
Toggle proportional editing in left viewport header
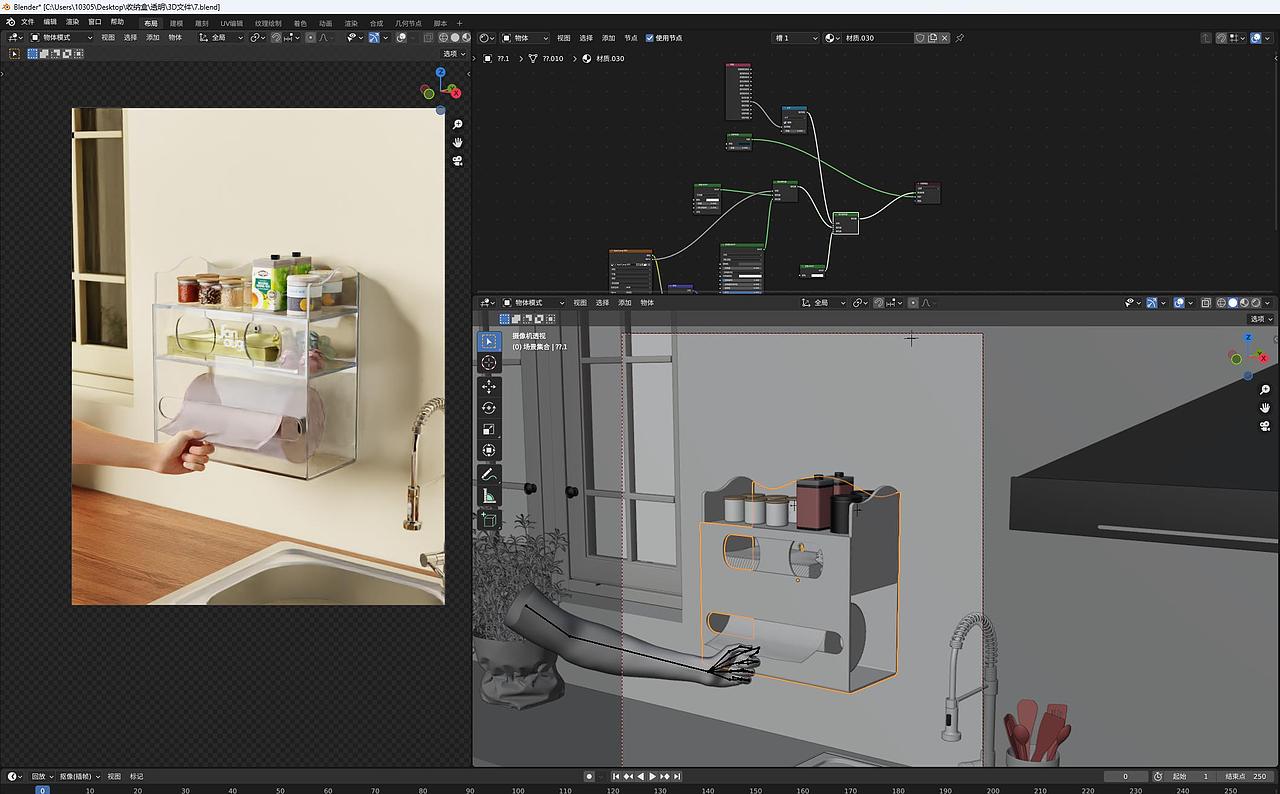(x=310, y=37)
